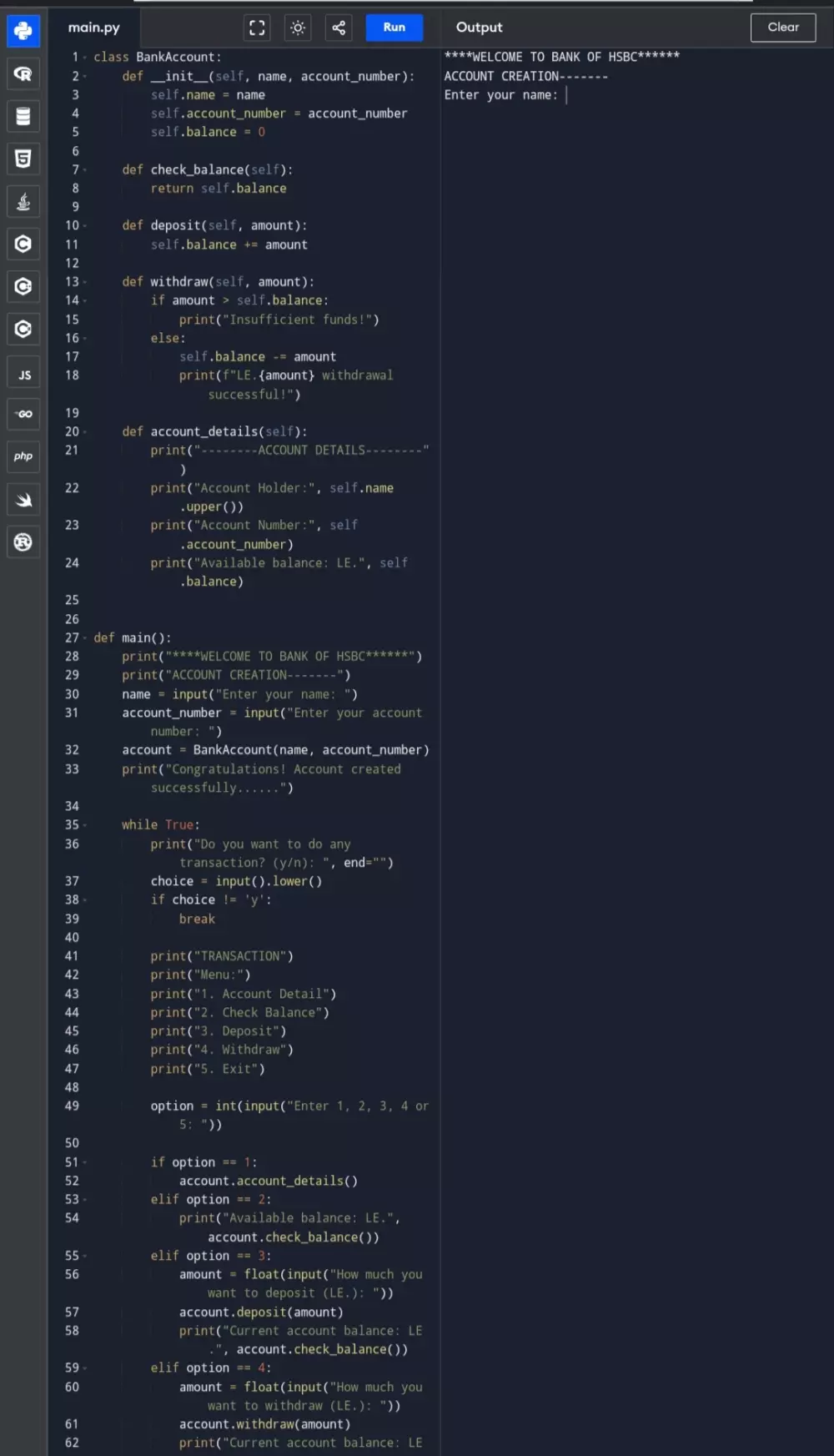The height and width of the screenshot is (1456, 834).
Task: Select the C# compiler icon
Action: coord(23,329)
